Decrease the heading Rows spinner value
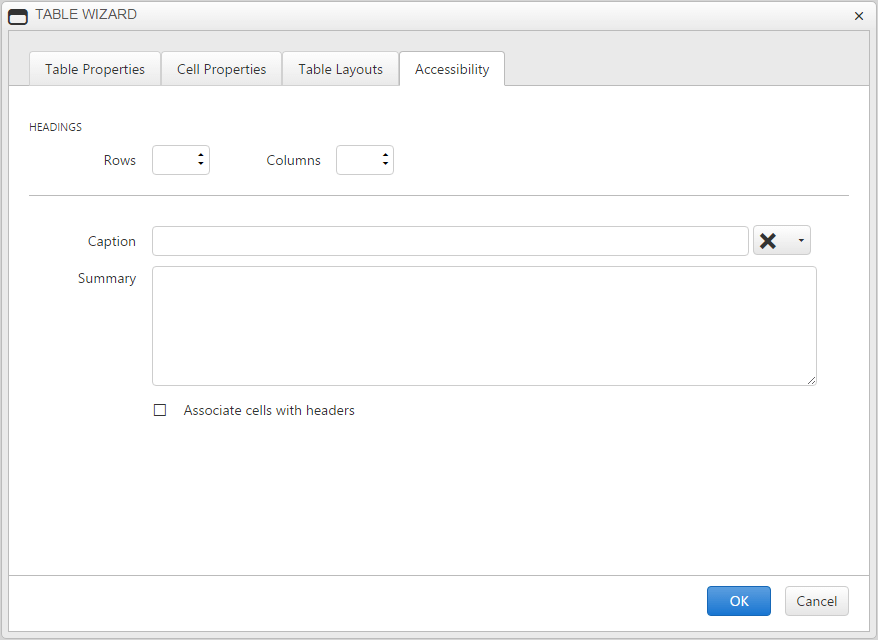Screen dimensions: 878x640 click(200, 164)
